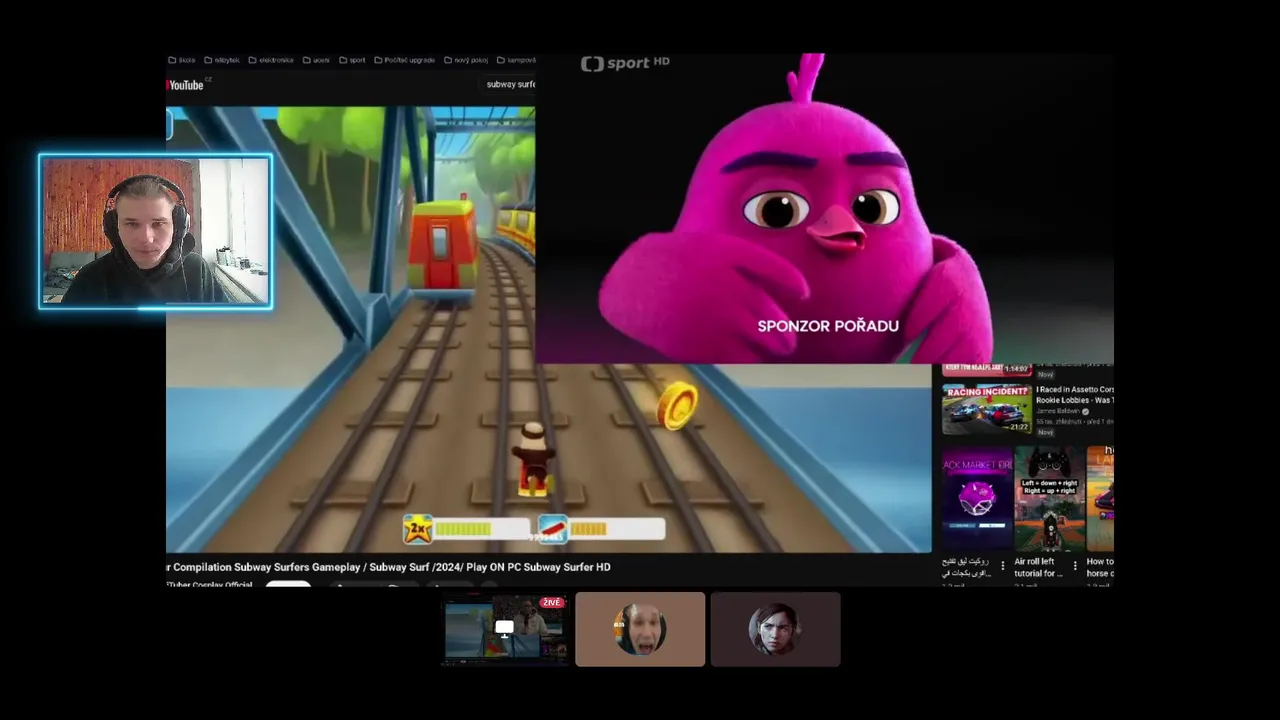Open the Black Market short thumbnail

977,499
